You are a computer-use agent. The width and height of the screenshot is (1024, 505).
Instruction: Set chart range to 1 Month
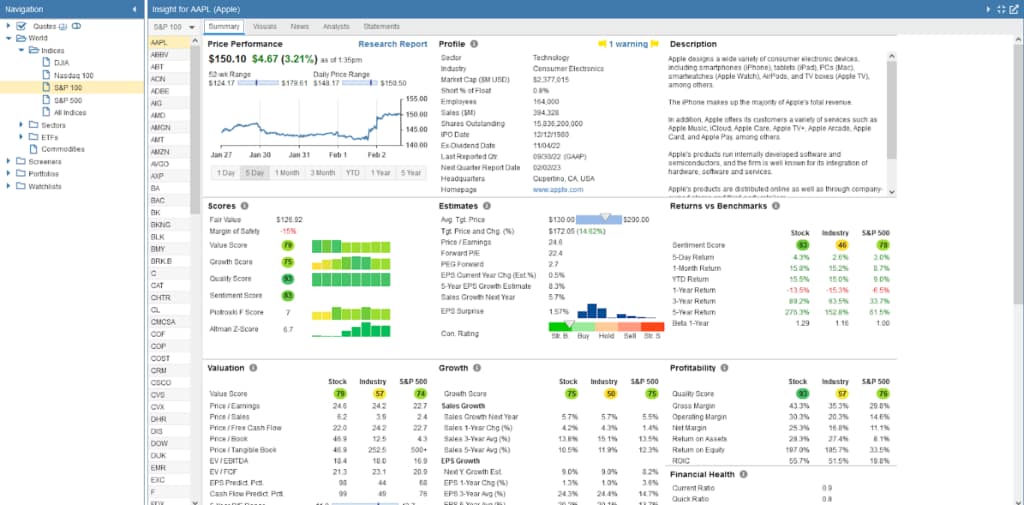287,172
